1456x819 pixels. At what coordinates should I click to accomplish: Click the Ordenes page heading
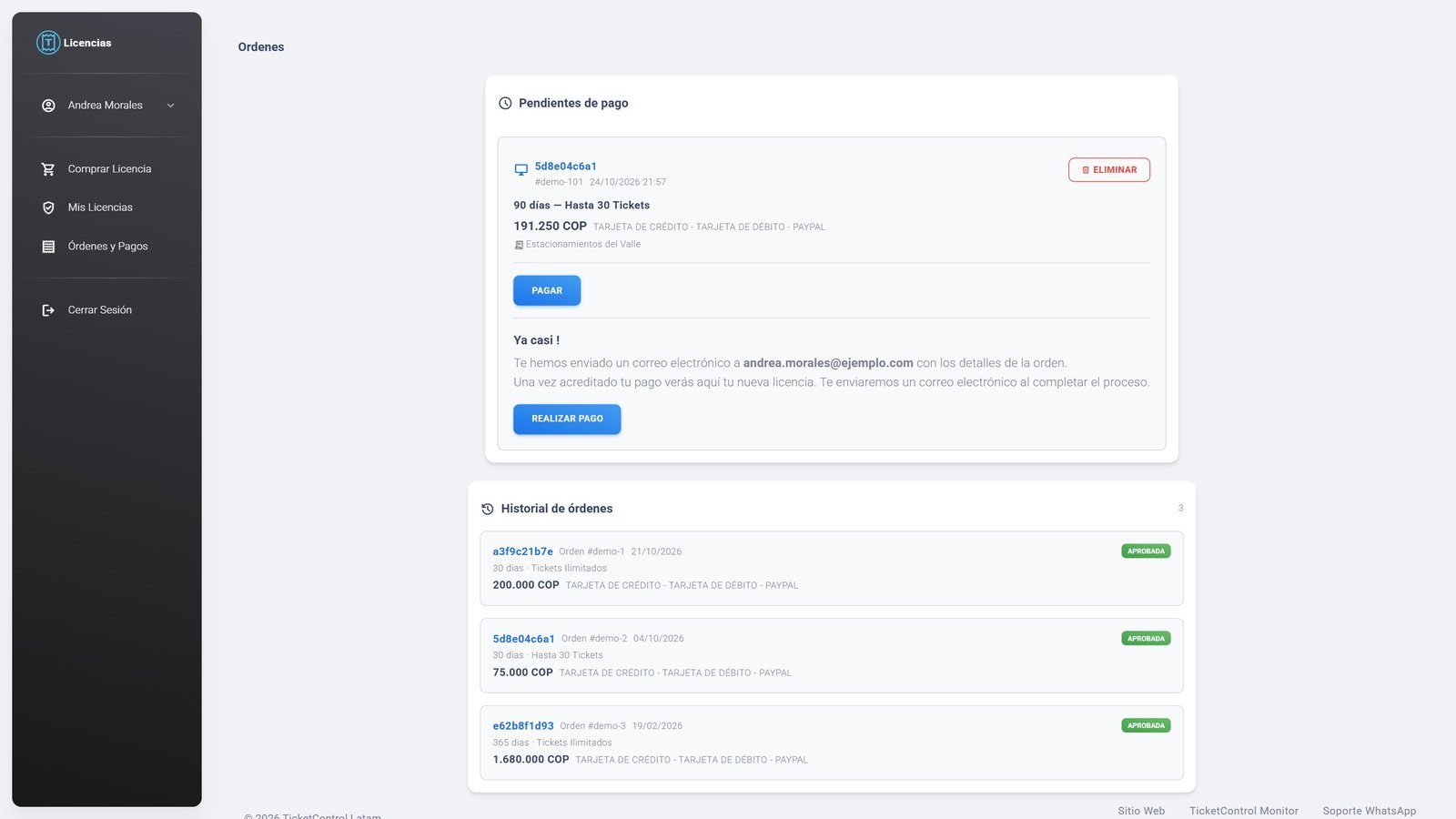(x=261, y=47)
